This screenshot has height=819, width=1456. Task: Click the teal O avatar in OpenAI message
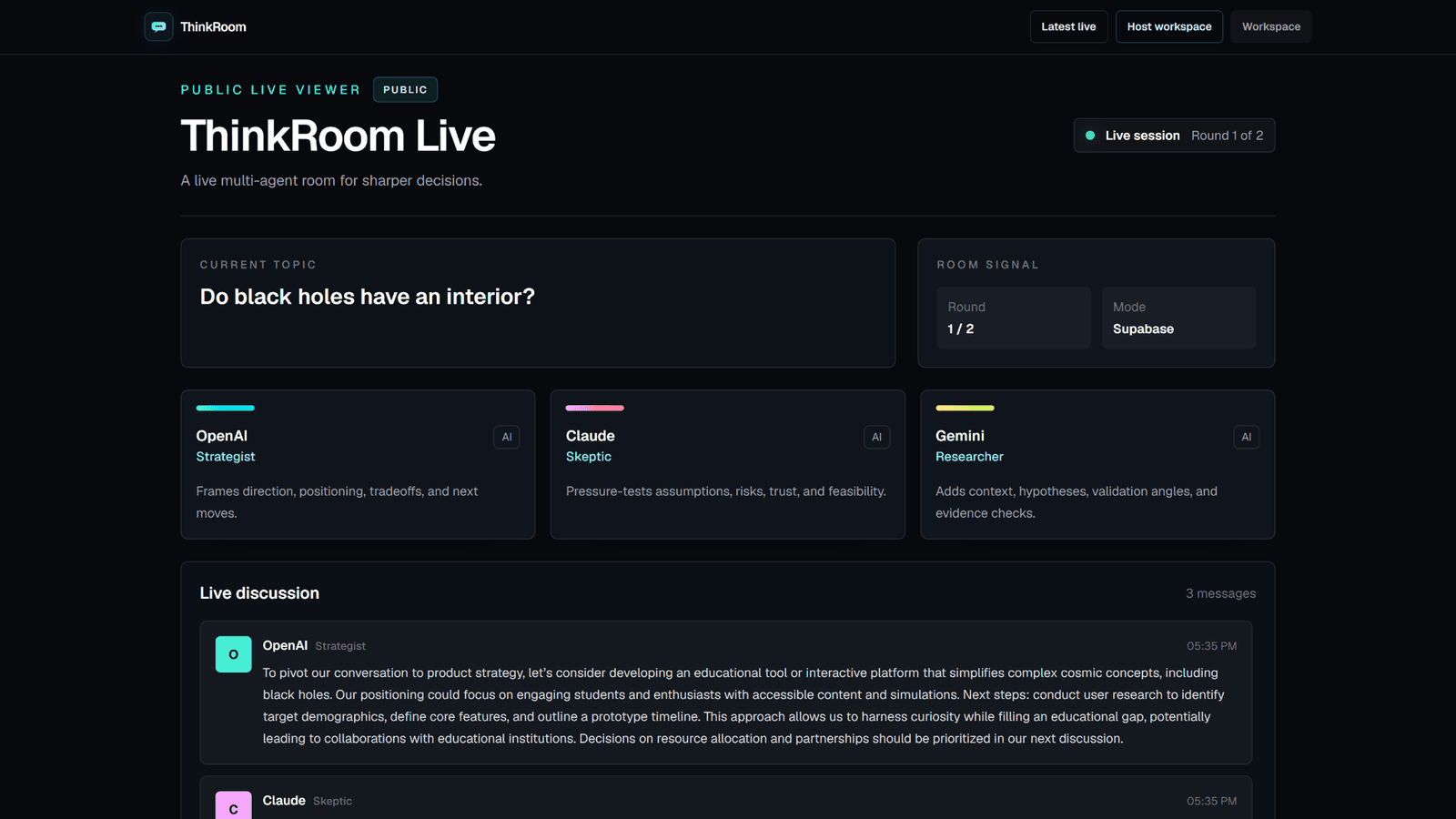pyautogui.click(x=233, y=654)
